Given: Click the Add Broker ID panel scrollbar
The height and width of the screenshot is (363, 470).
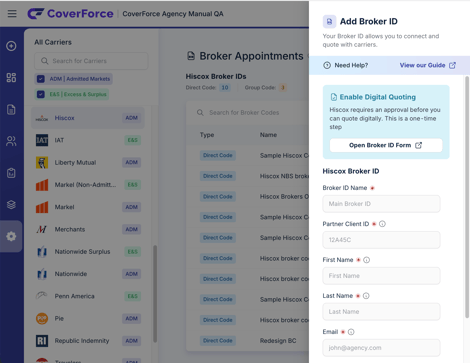Looking at the screenshot, I should coord(467,197).
